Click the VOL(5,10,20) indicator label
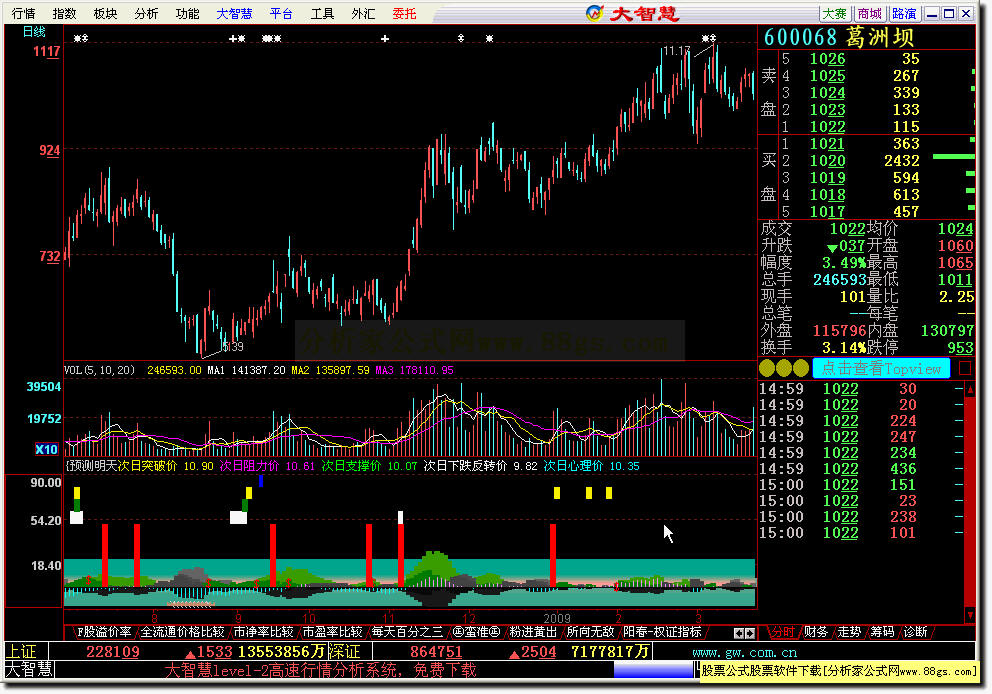This screenshot has width=992, height=694. [x=99, y=370]
